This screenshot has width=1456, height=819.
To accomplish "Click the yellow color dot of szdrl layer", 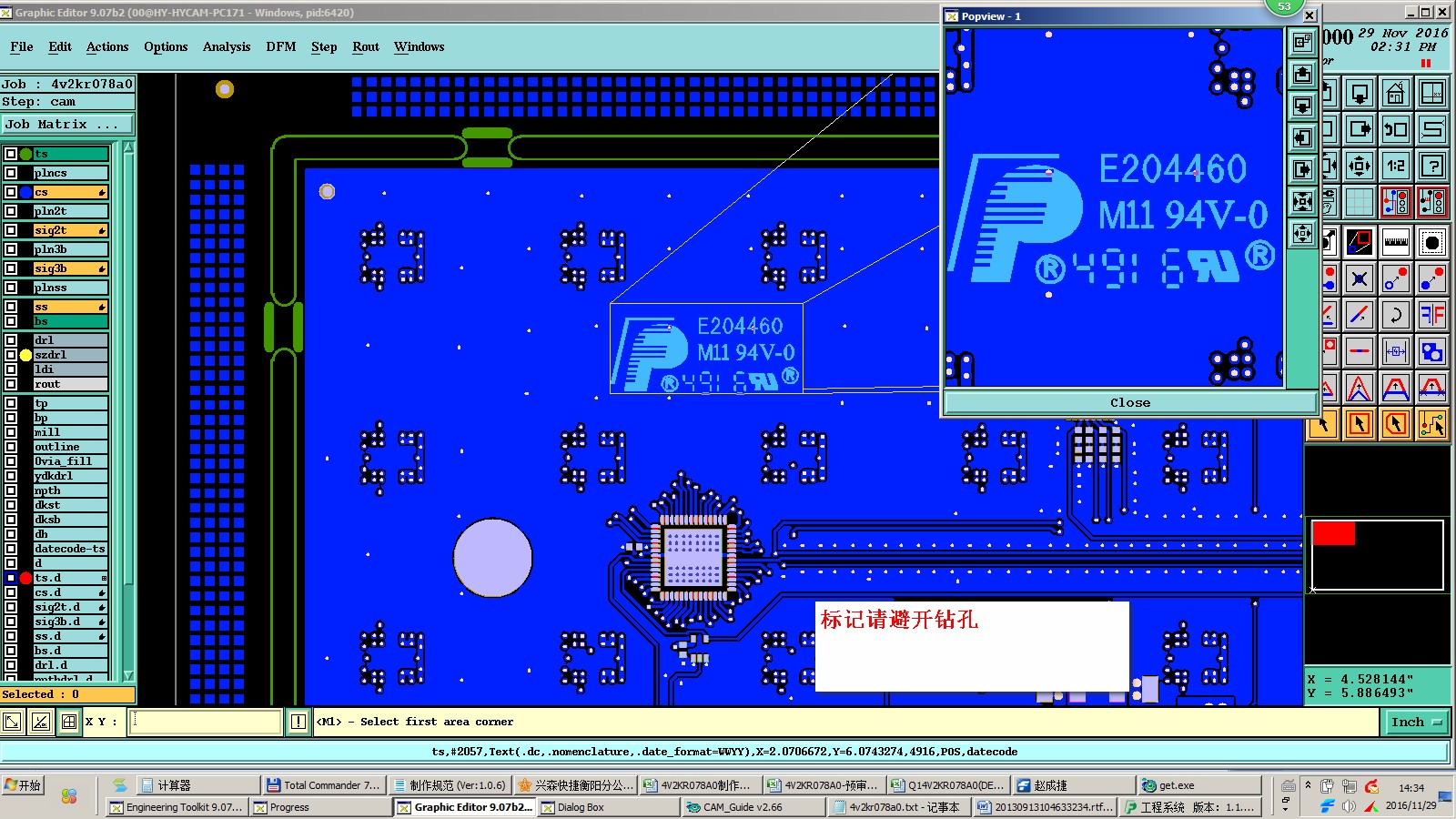I will click(25, 355).
